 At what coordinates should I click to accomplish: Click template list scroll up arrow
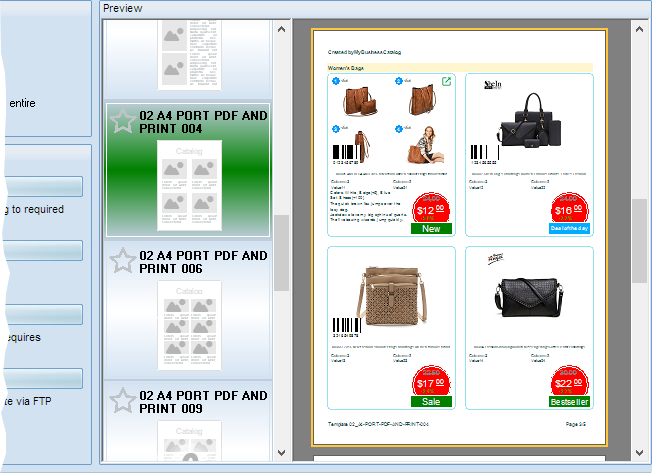(282, 30)
